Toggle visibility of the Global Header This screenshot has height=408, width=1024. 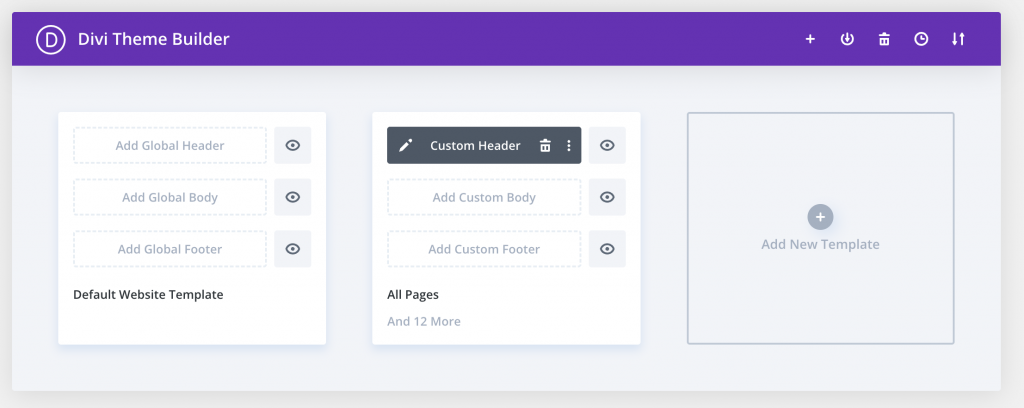(x=293, y=146)
